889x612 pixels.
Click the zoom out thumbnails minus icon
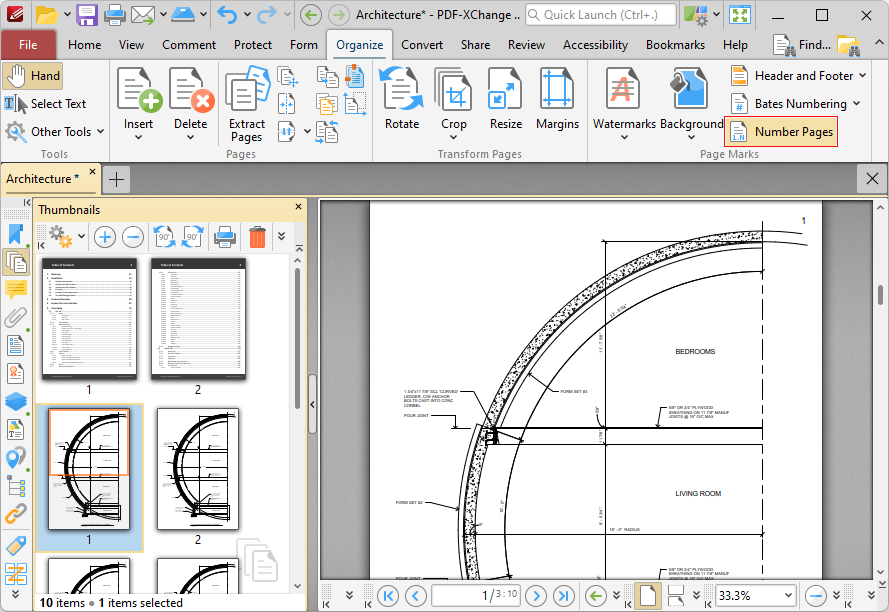pos(133,237)
